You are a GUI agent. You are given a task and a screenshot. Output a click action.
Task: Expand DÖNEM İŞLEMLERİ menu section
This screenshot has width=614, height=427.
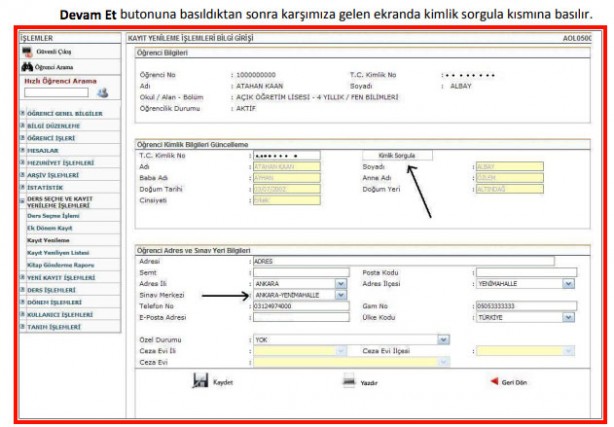tap(23, 302)
